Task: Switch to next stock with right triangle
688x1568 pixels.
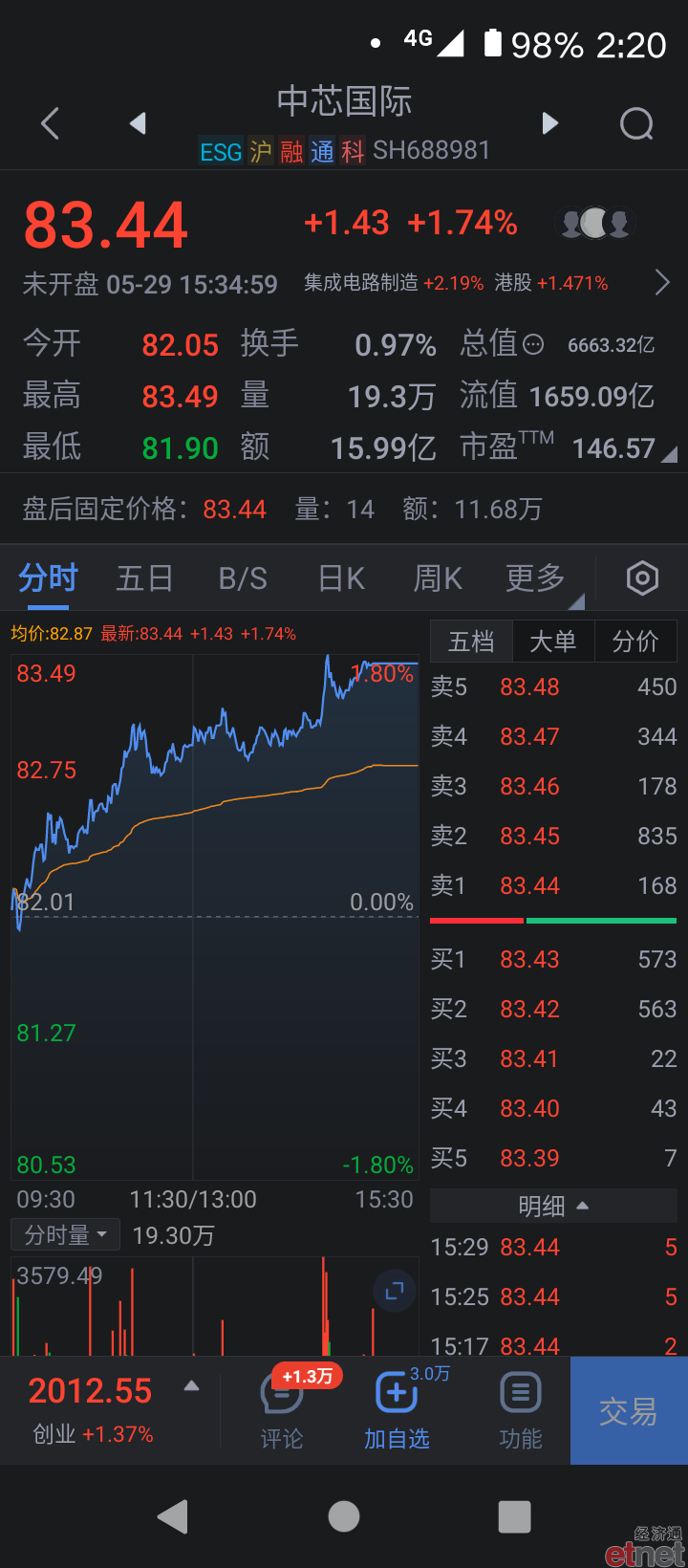Action: click(x=549, y=122)
